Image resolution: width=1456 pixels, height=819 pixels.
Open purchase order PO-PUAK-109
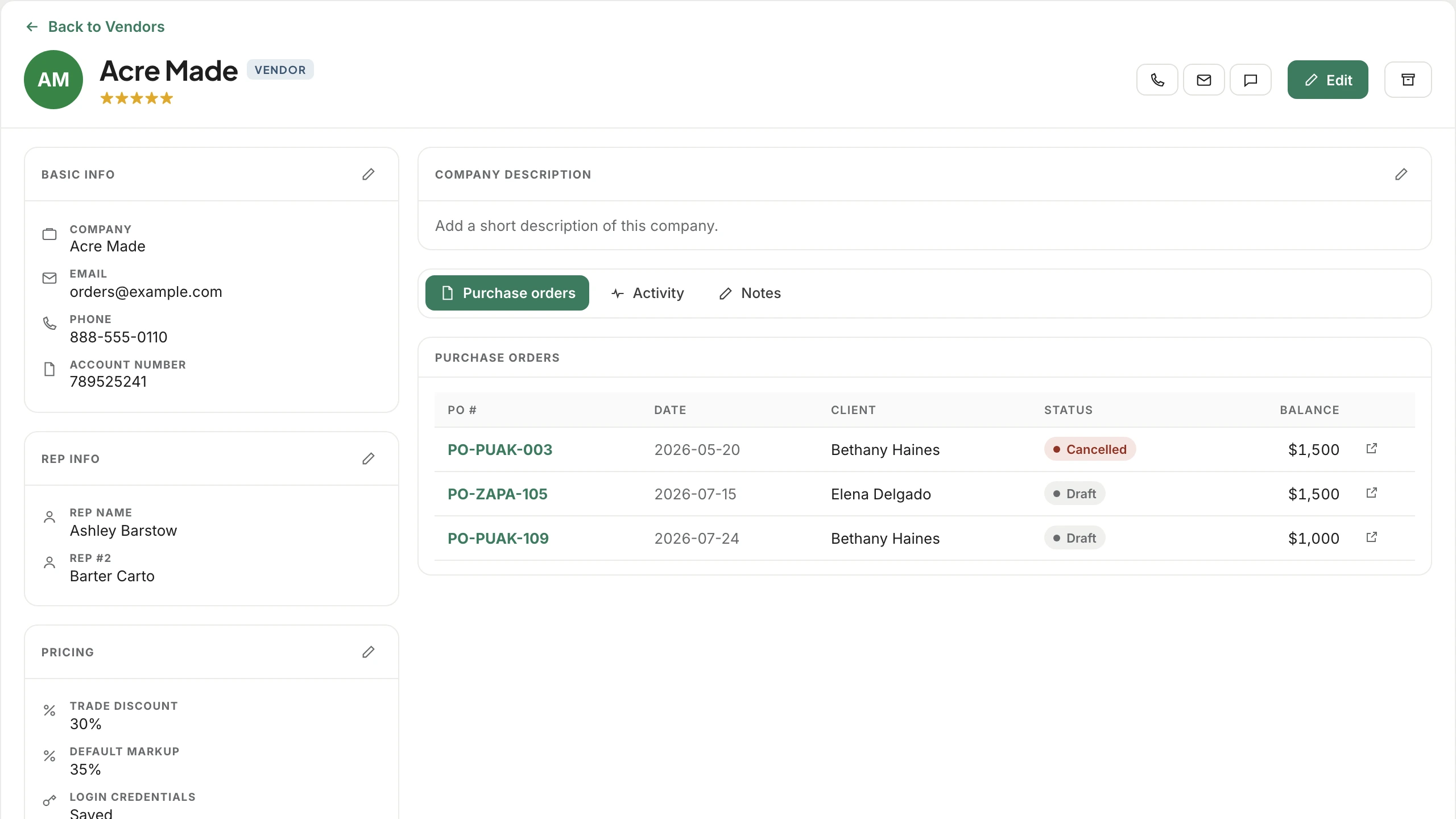(x=498, y=538)
